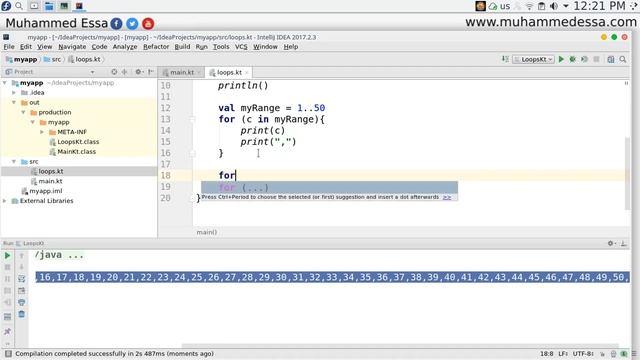Collapse the out folder
Image resolution: width=640 pixels, height=360 pixels.
coord(14,102)
